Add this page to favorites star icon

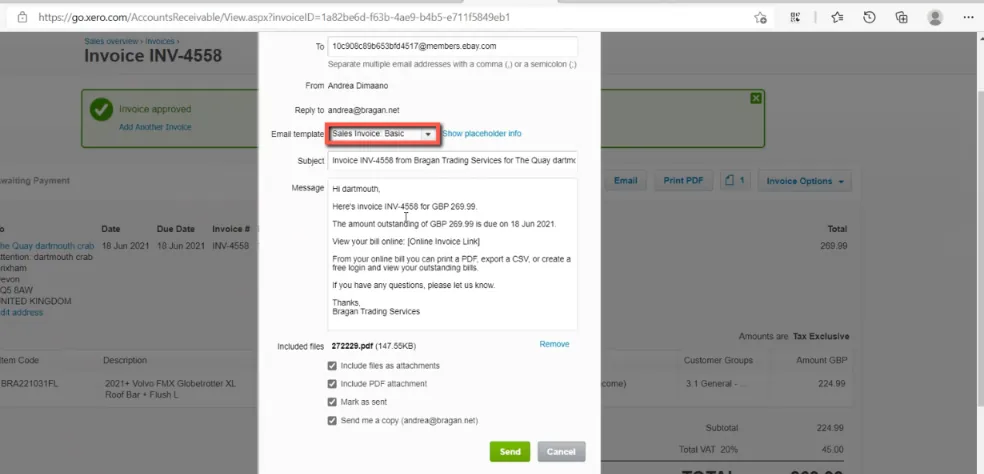[x=760, y=18]
